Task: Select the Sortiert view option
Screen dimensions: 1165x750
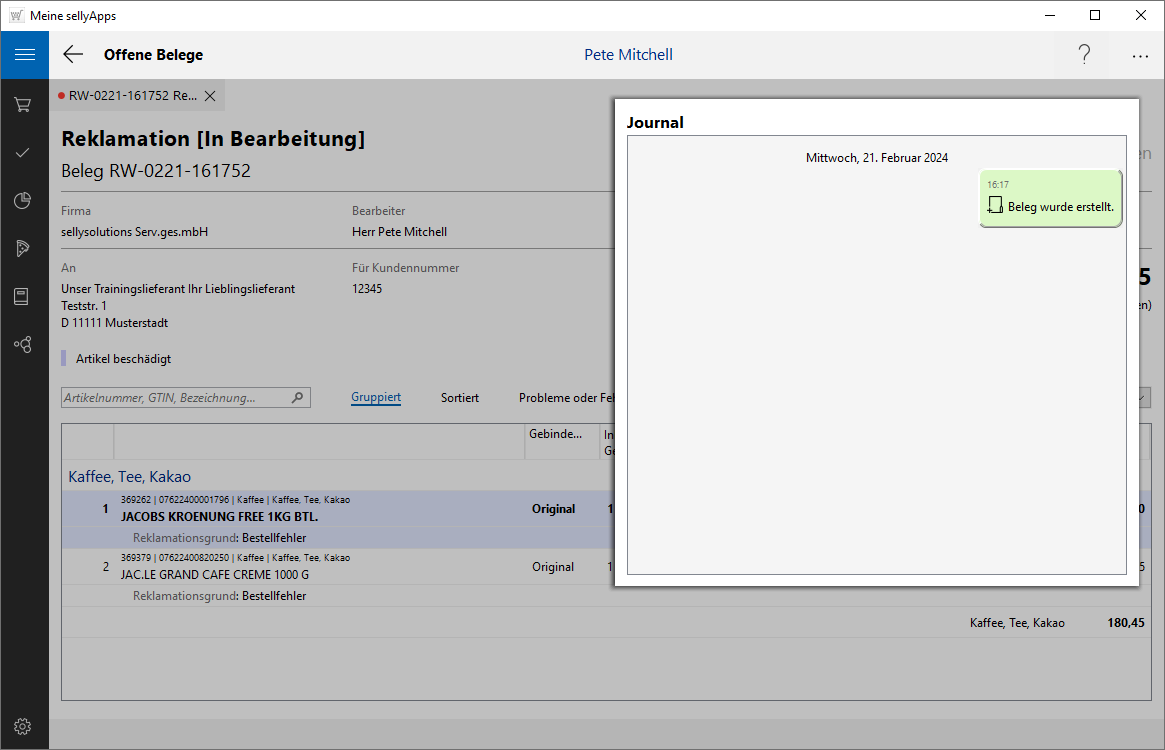Action: [460, 398]
